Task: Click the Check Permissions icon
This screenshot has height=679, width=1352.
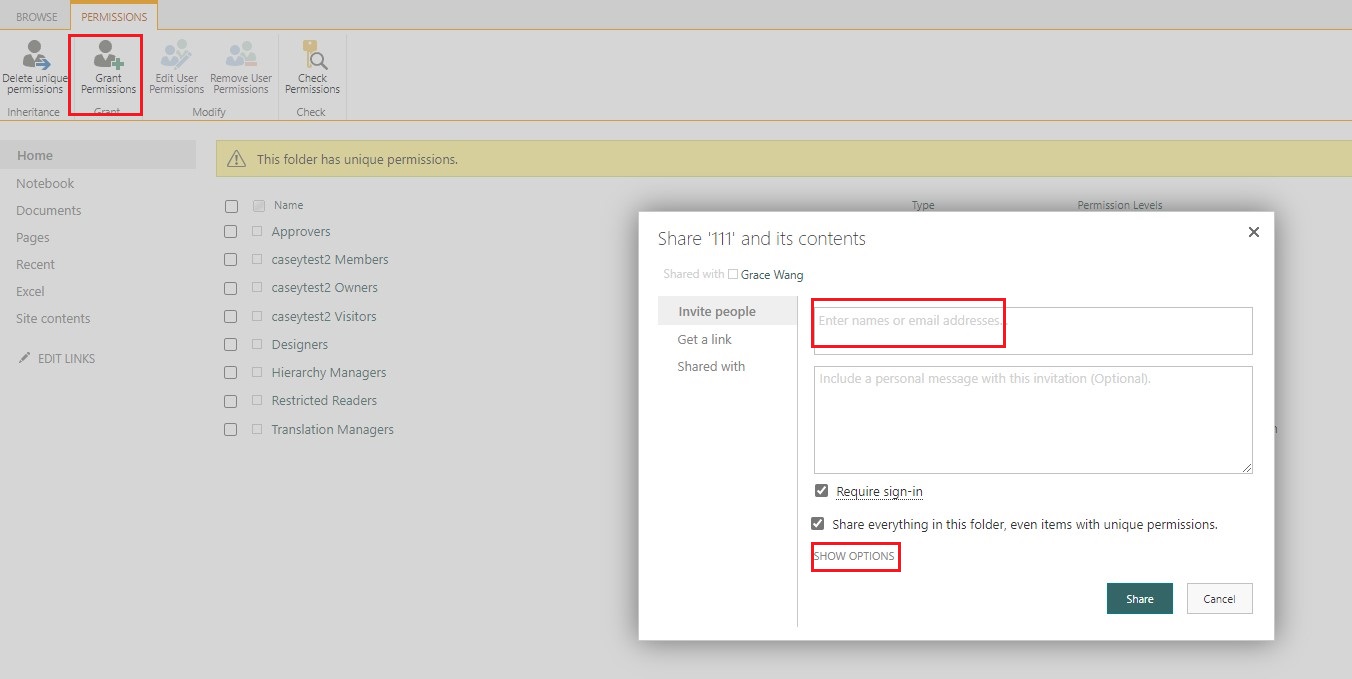Action: tap(313, 54)
